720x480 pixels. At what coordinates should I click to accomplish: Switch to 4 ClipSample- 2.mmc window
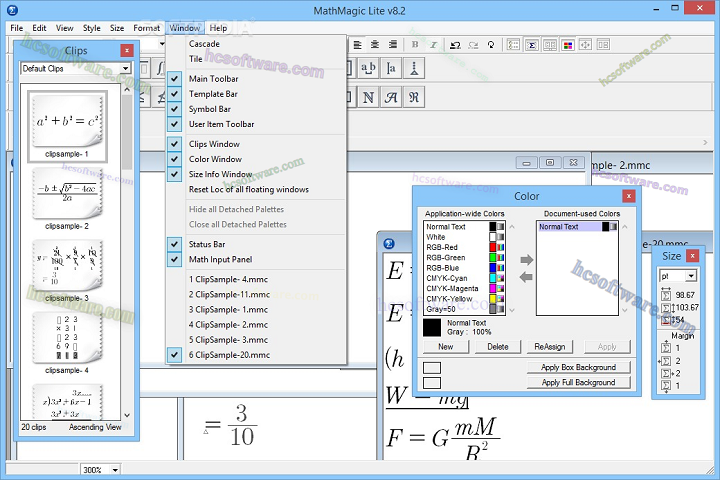(256, 324)
